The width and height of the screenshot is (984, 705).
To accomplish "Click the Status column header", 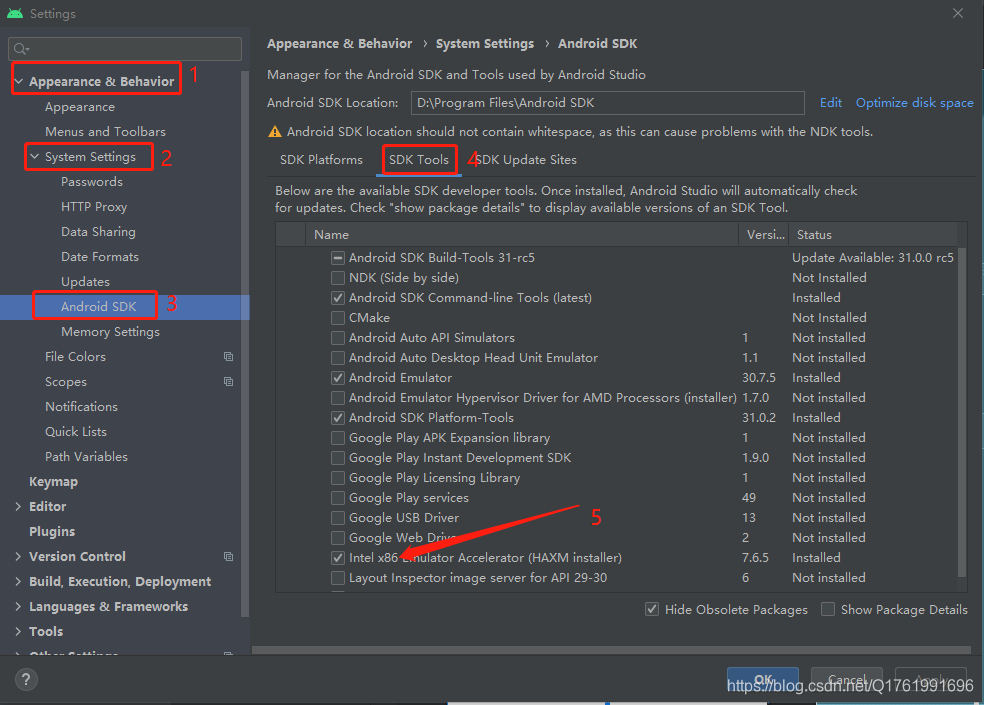I will click(x=874, y=235).
